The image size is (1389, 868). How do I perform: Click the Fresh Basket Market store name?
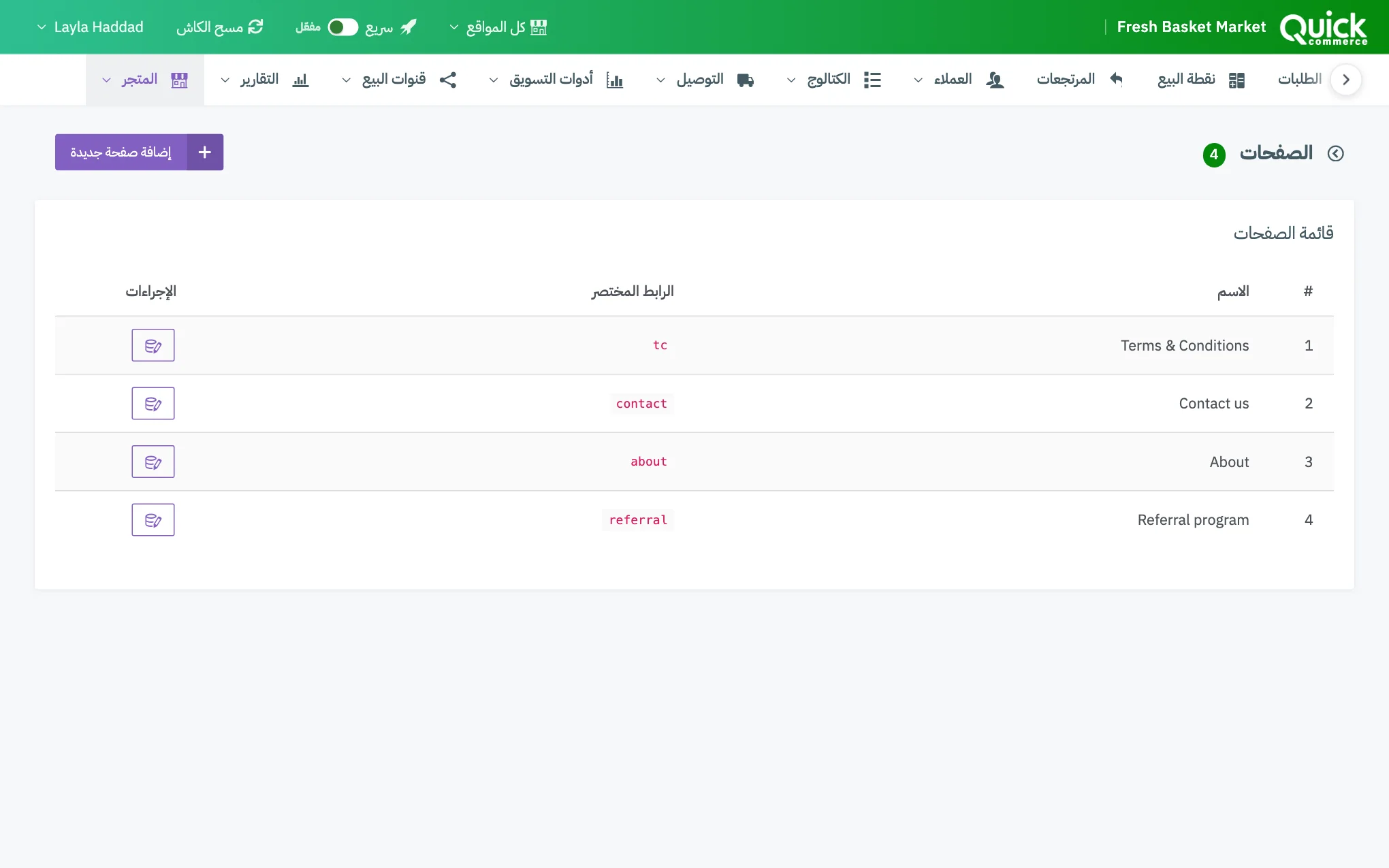[1192, 27]
